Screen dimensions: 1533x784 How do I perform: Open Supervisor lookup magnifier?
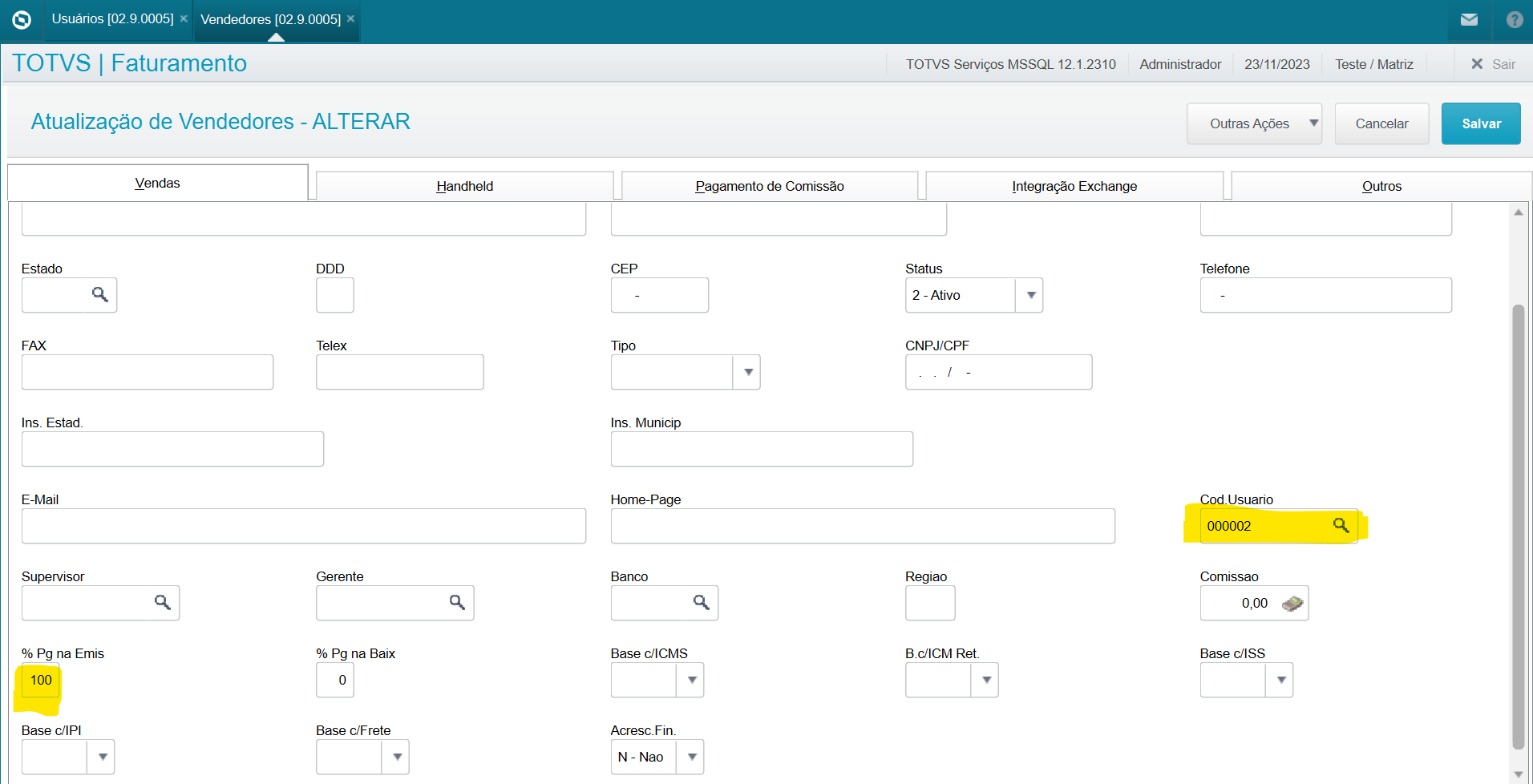pyautogui.click(x=162, y=603)
